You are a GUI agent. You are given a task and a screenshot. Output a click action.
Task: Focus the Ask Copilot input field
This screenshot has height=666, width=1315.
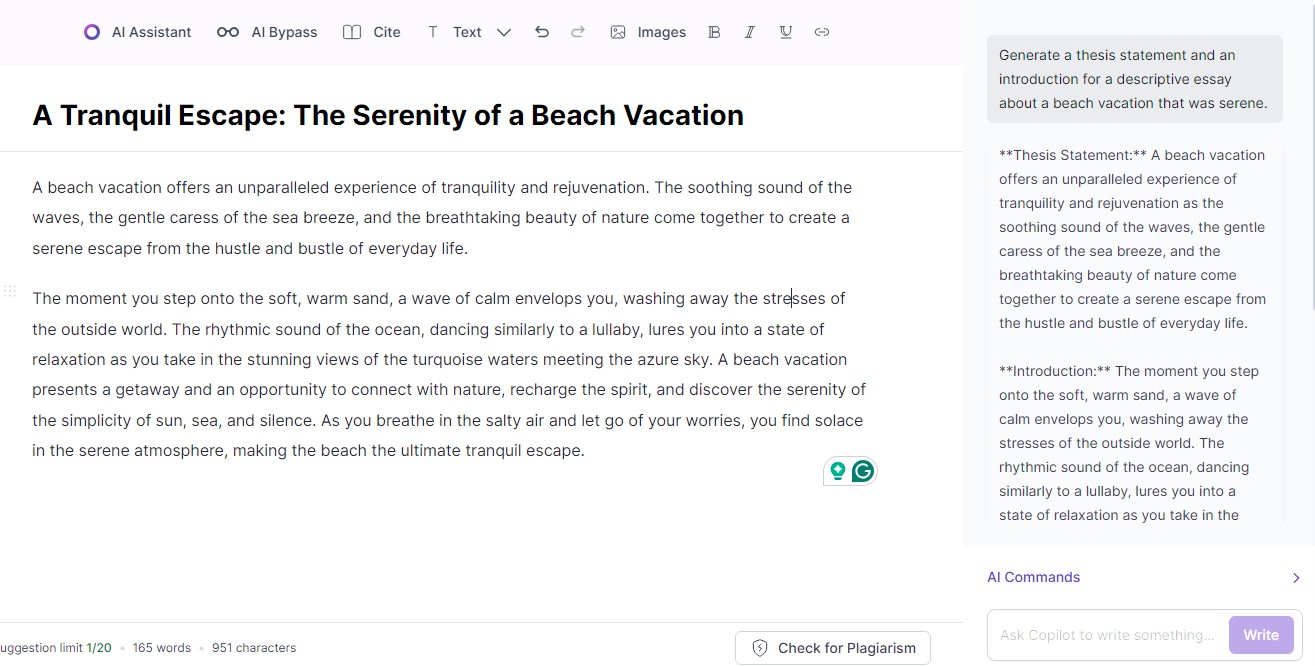click(1107, 635)
